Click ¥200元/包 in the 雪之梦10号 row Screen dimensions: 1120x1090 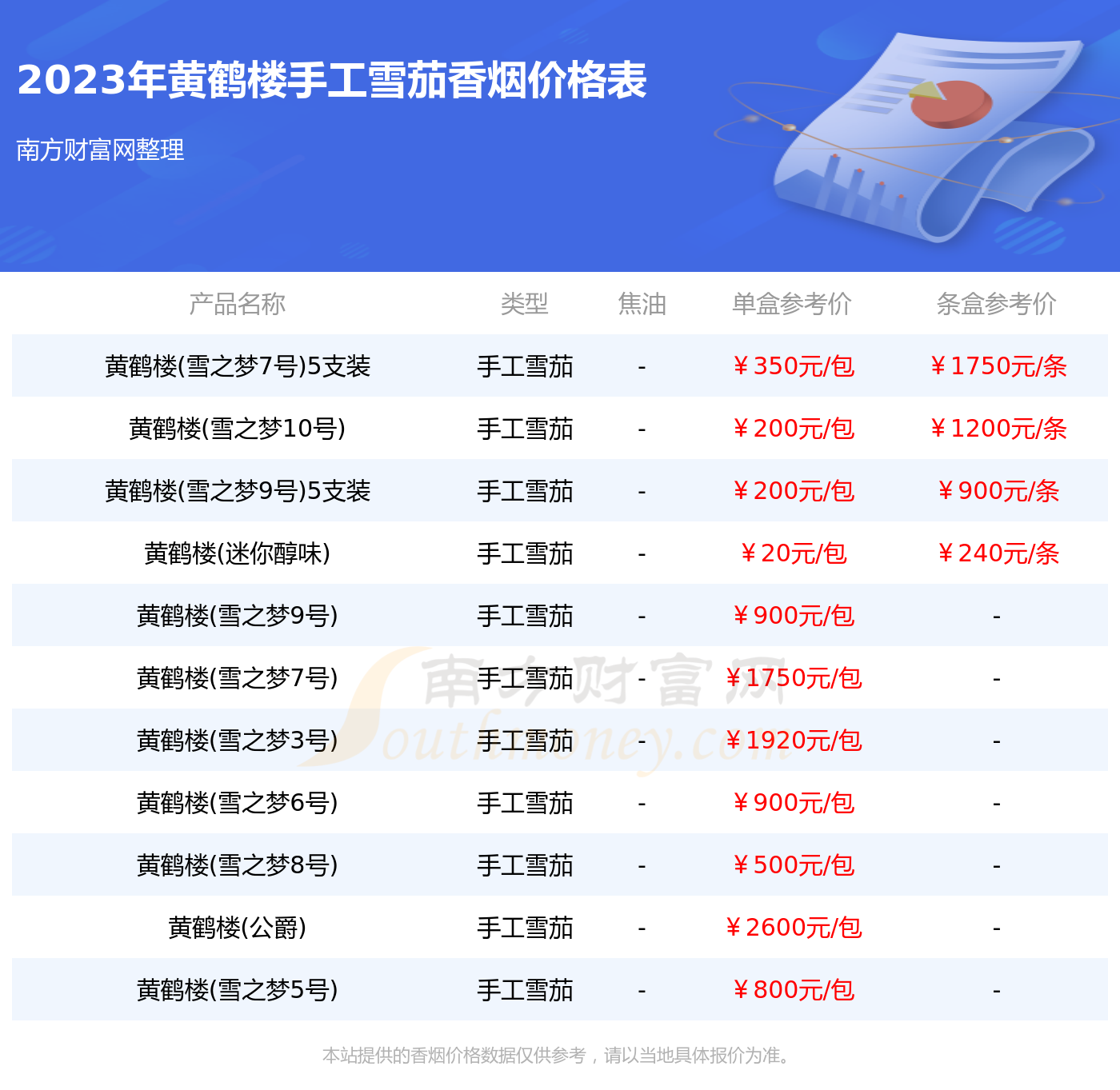793,429
